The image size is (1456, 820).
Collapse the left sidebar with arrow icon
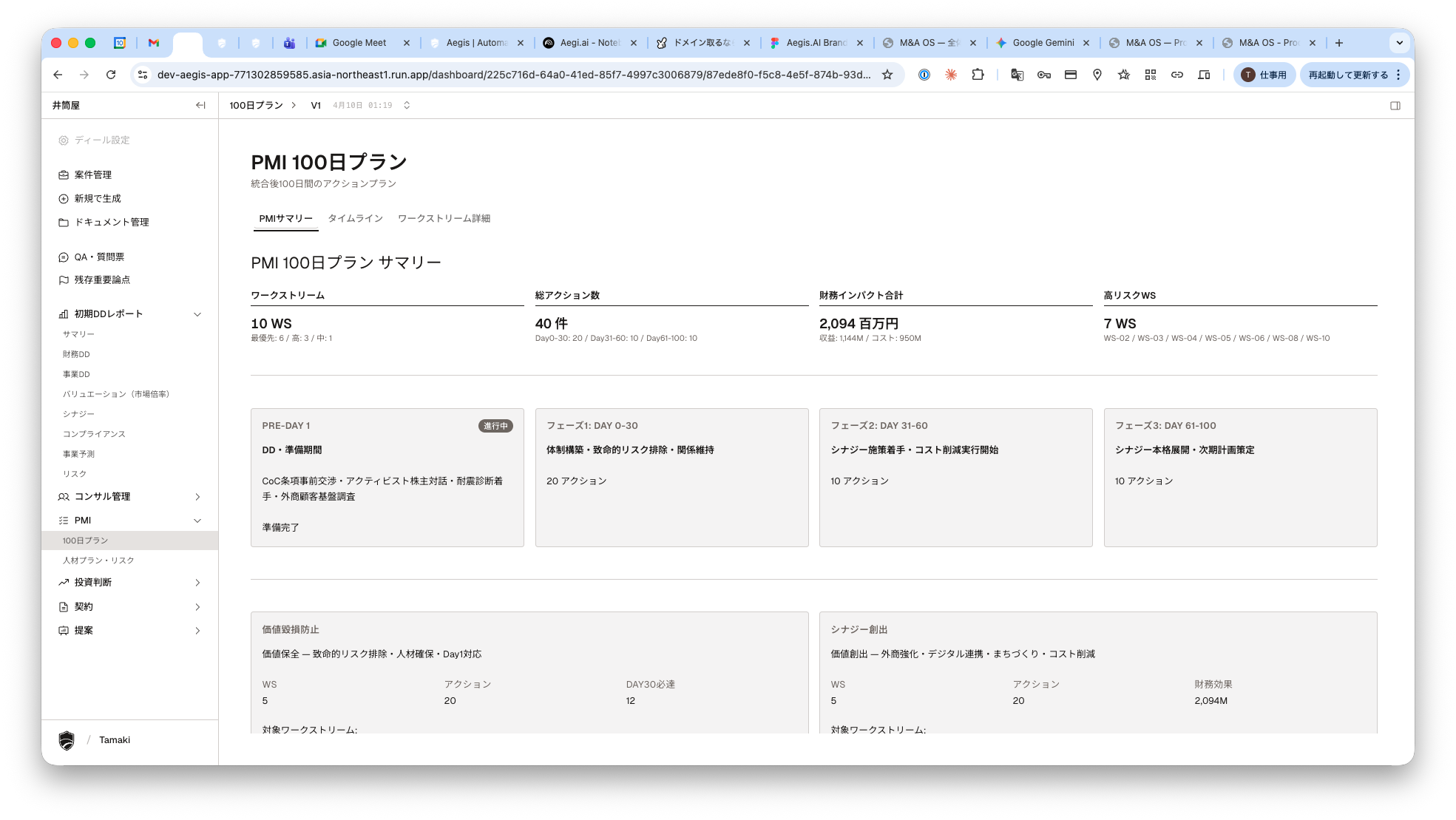click(200, 105)
